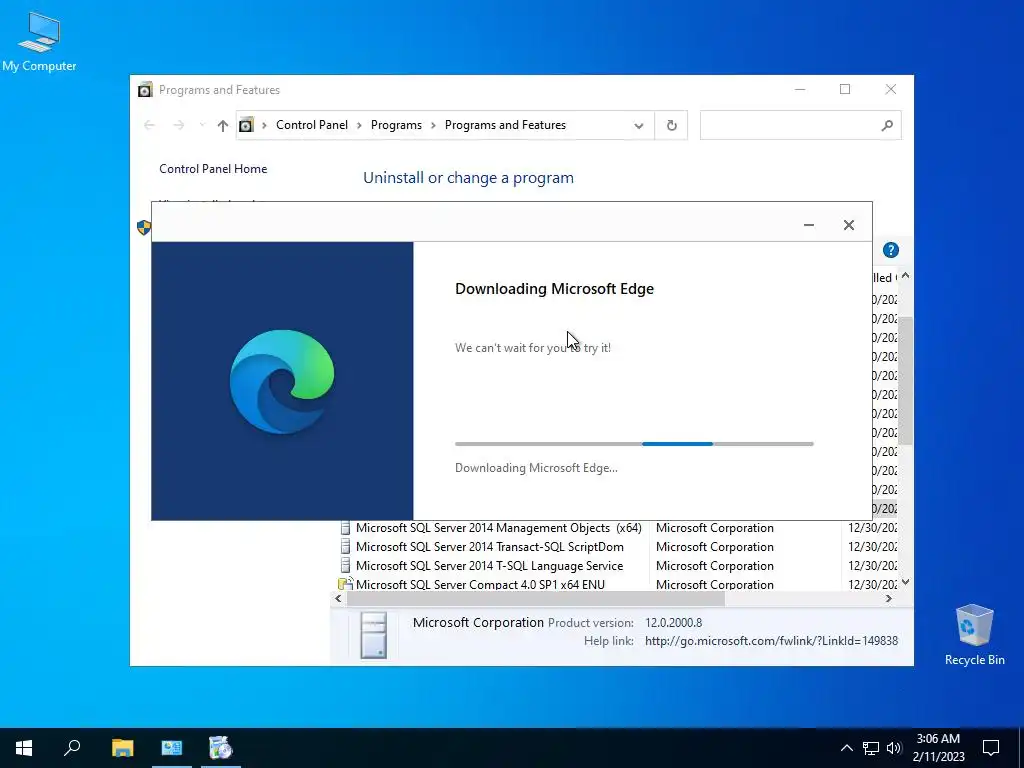Open address bar history dropdown
The width and height of the screenshot is (1024, 768).
(x=639, y=126)
